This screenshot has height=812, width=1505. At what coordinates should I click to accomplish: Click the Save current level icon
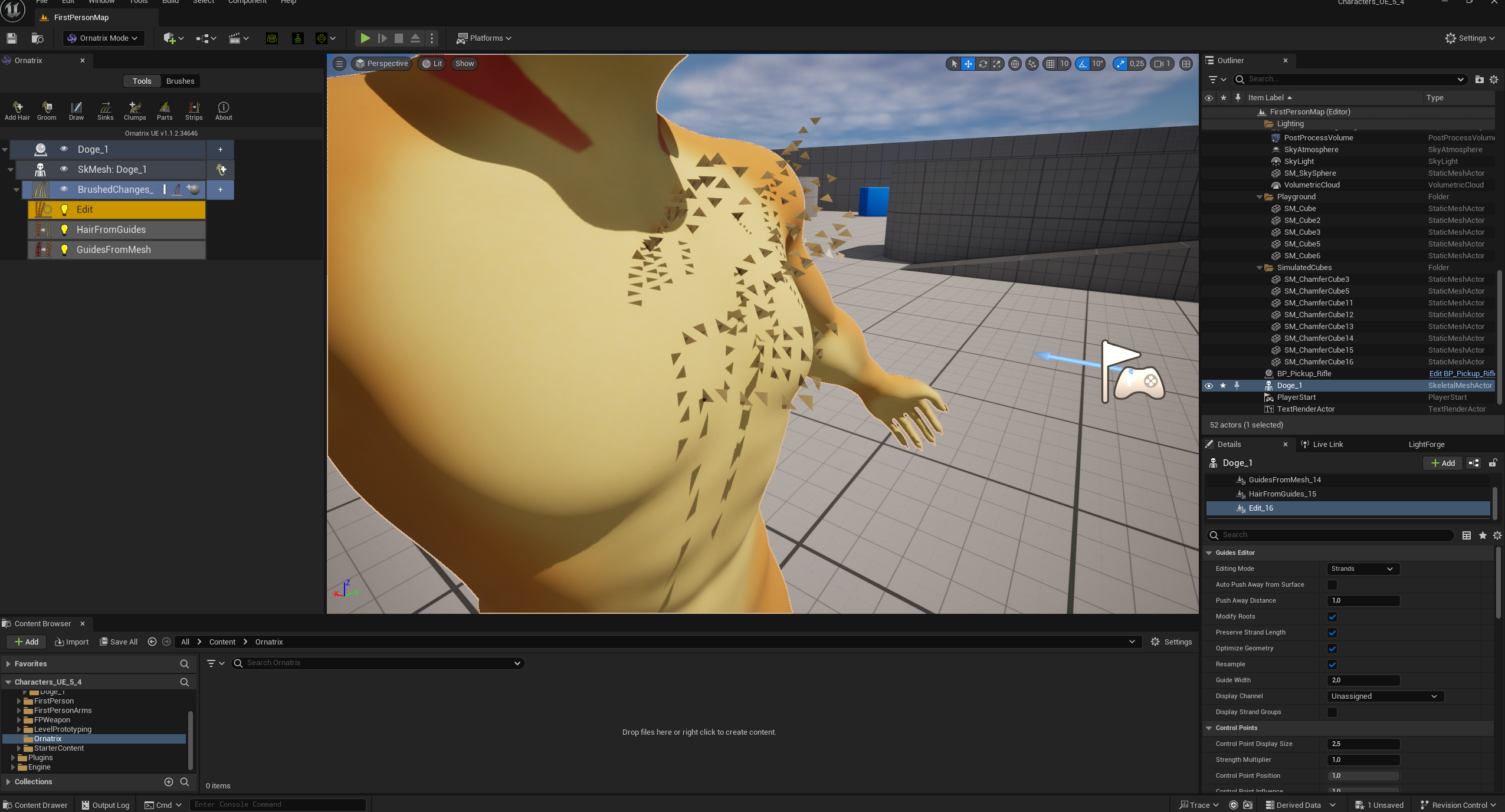(11, 38)
